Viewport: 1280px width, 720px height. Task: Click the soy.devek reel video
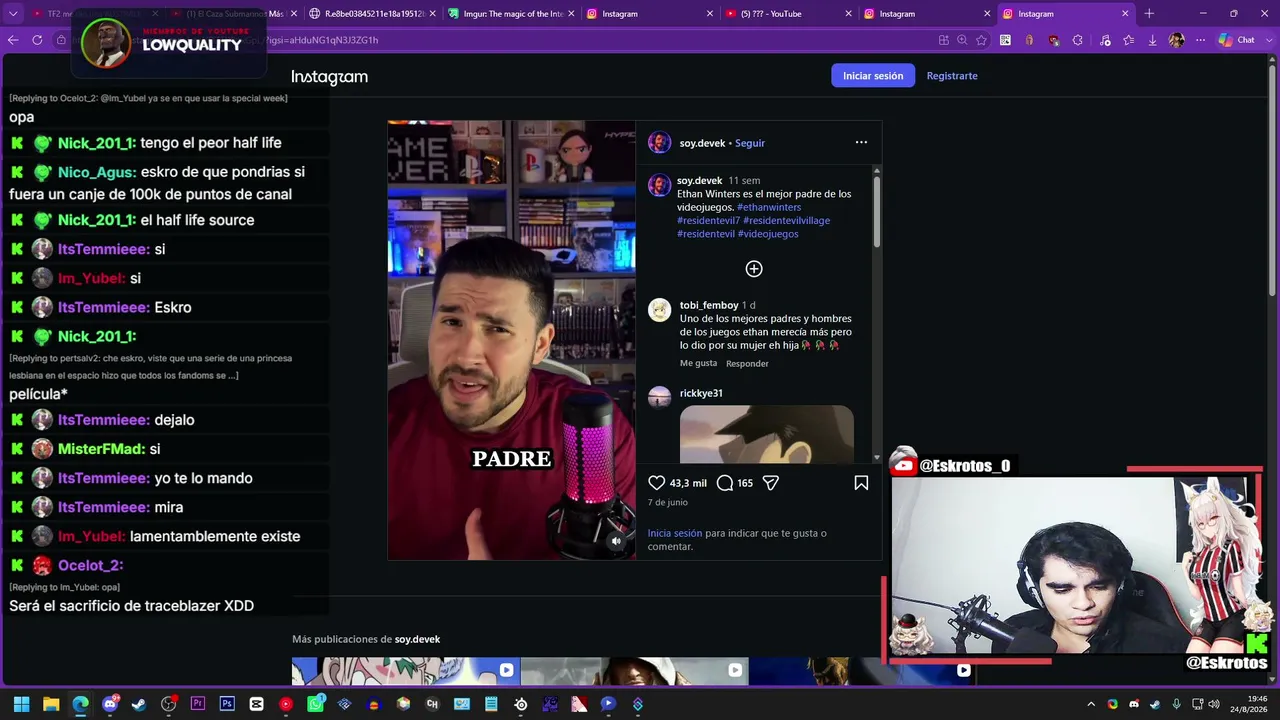point(512,340)
